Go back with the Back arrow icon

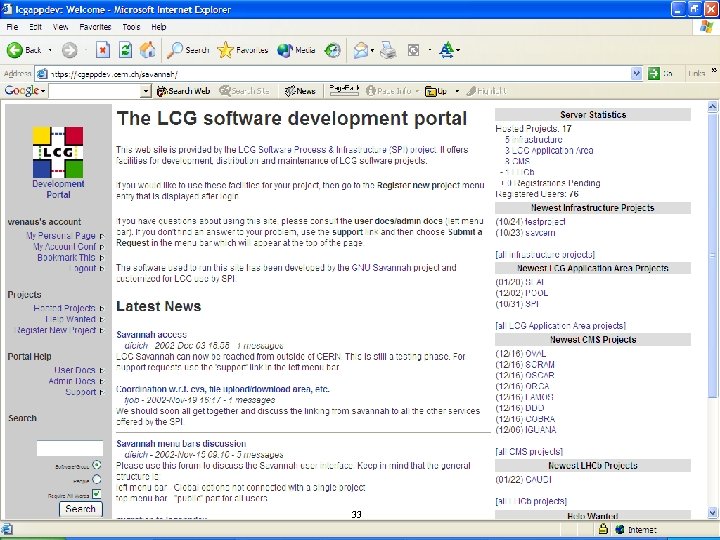[15, 50]
